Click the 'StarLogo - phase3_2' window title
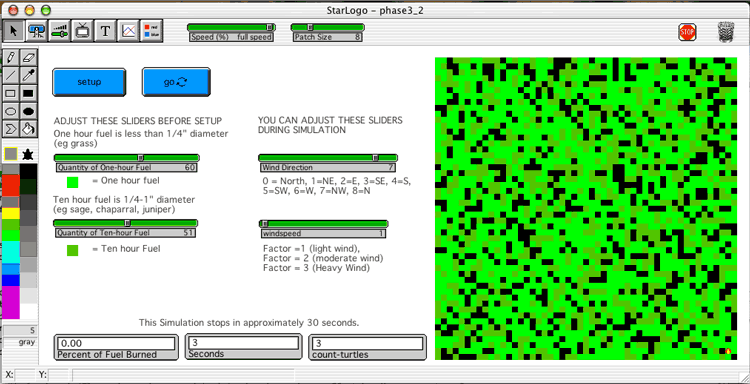The width and height of the screenshot is (750, 384). 374,10
